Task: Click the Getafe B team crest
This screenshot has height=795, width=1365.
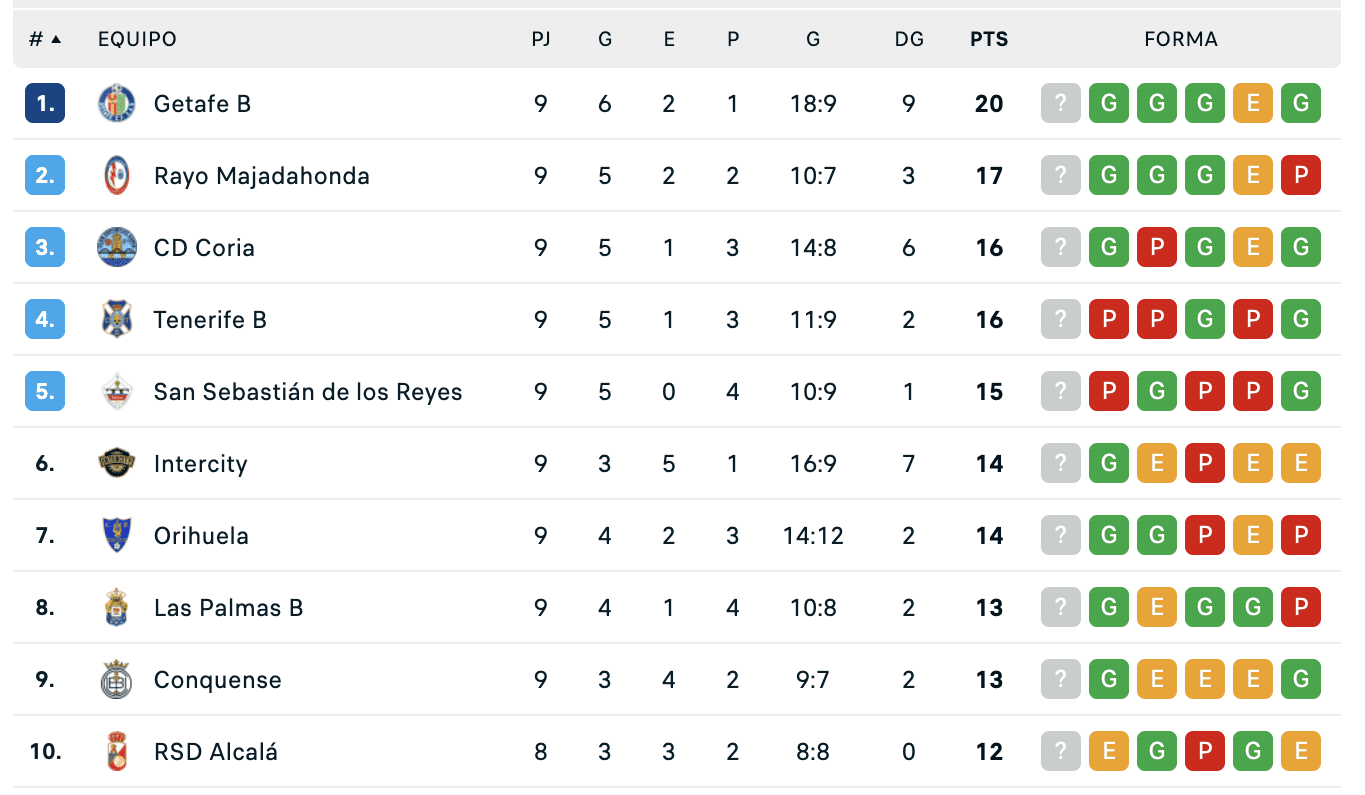Action: pos(117,104)
